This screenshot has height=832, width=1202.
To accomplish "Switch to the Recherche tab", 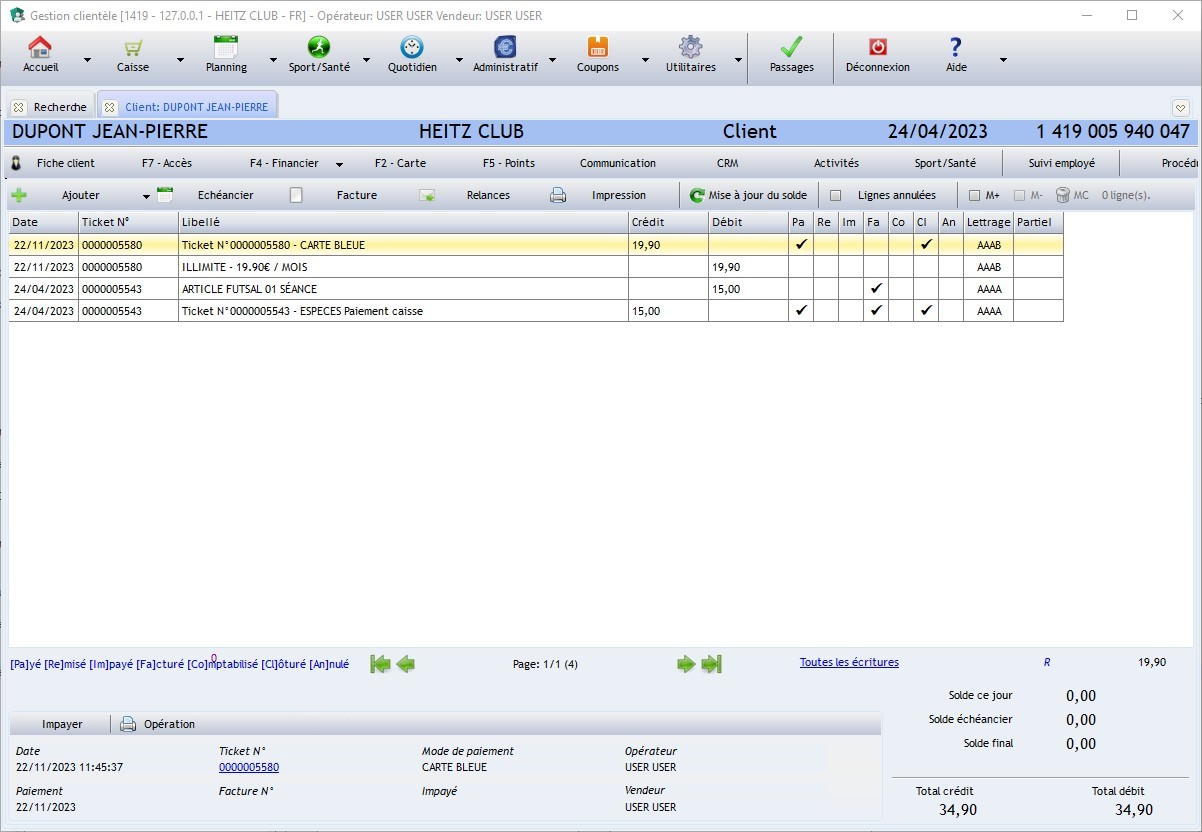I will click(x=58, y=107).
